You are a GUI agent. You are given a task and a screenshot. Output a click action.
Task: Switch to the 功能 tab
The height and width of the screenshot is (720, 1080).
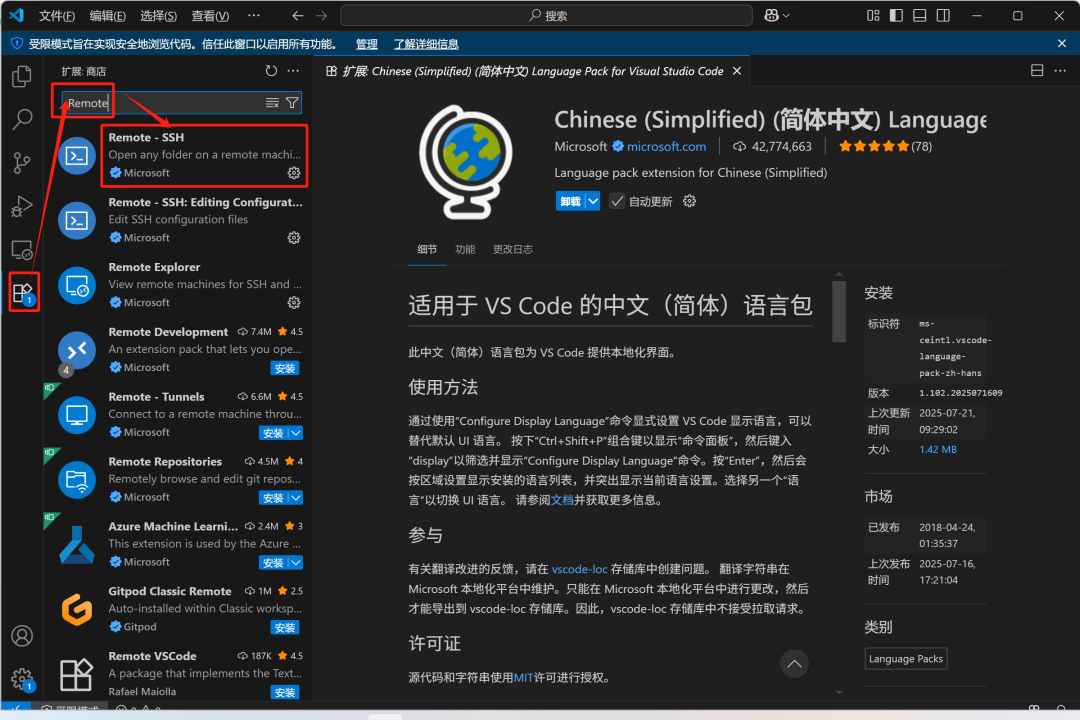465,249
